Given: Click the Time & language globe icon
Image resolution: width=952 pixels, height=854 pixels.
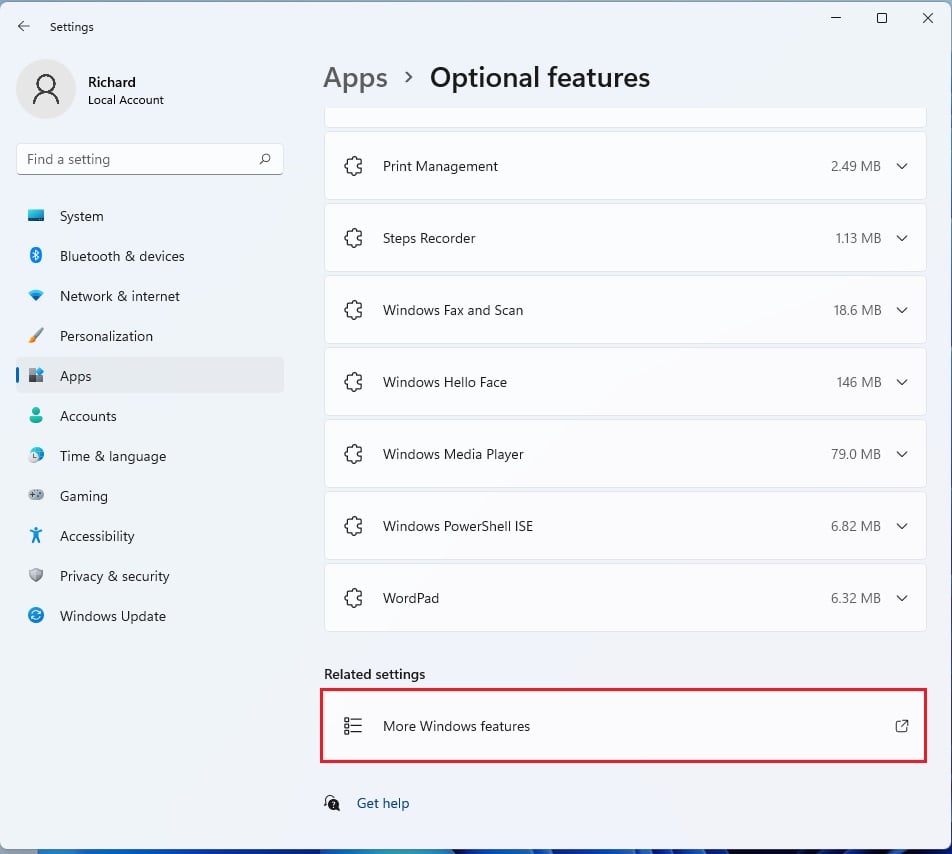Looking at the screenshot, I should (36, 455).
